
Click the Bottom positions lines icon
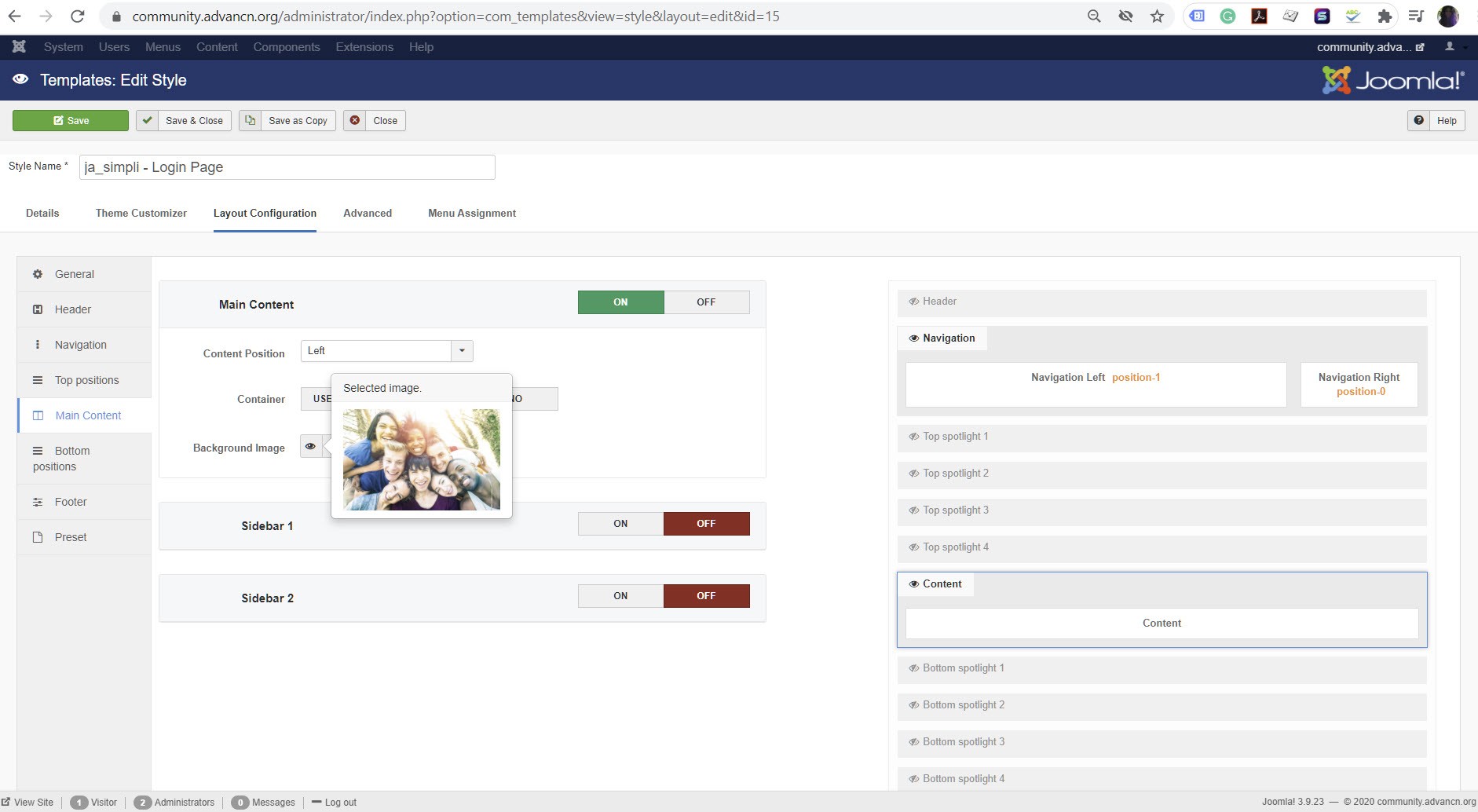(38, 451)
